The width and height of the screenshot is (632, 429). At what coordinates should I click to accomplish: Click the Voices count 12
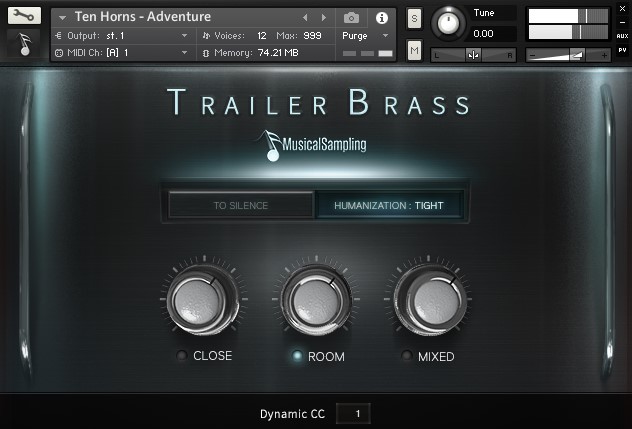coord(262,36)
